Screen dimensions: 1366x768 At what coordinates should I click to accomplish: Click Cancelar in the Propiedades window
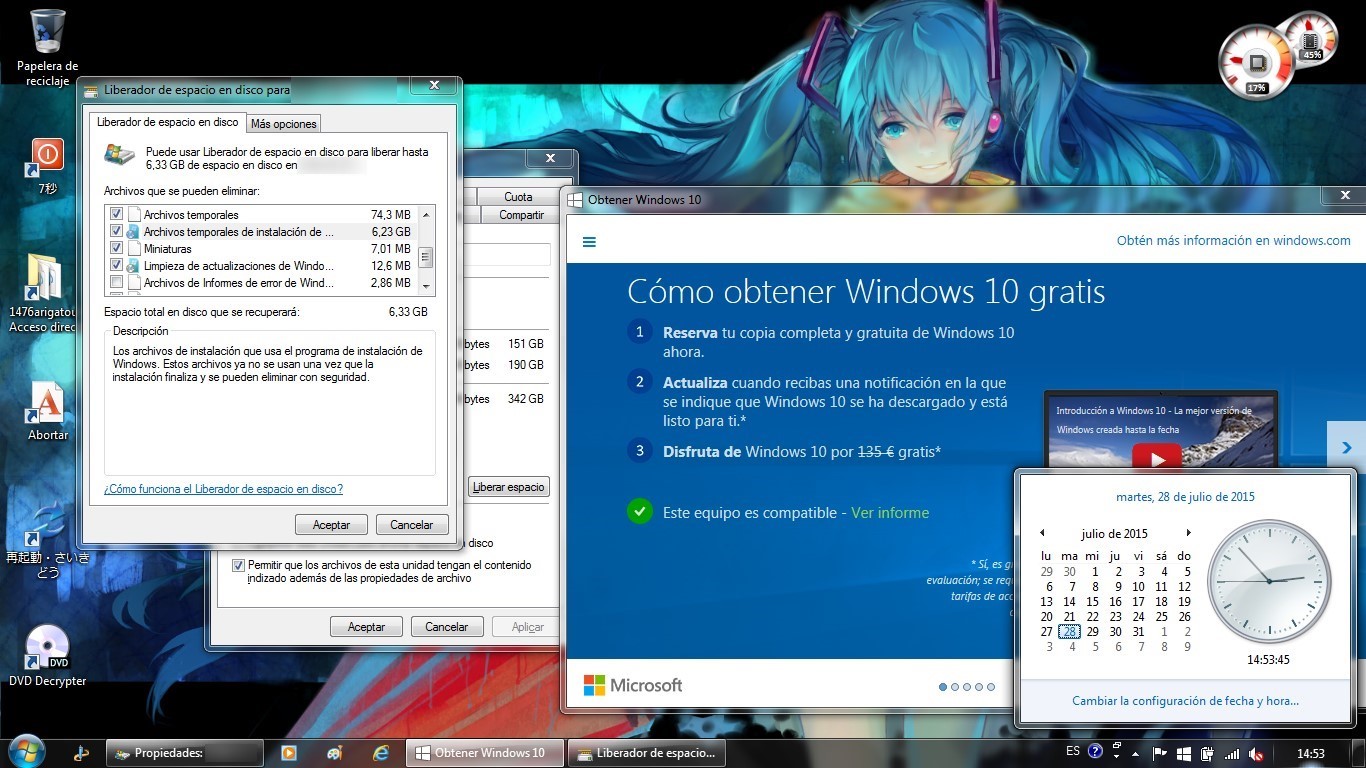tap(447, 627)
